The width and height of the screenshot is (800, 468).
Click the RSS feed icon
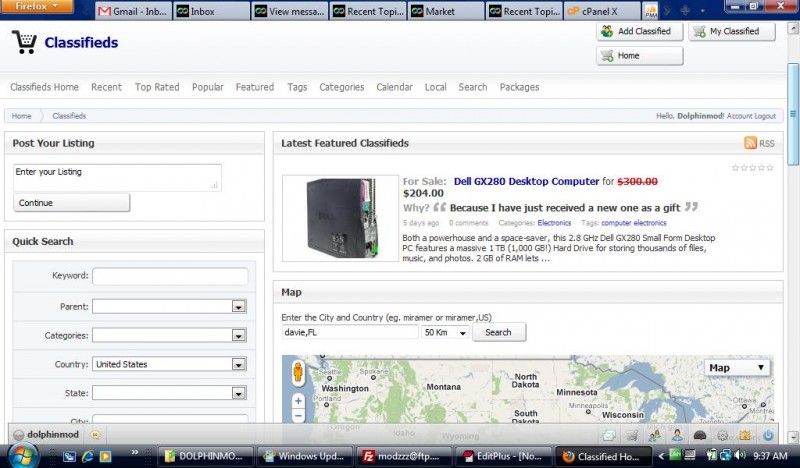click(750, 143)
